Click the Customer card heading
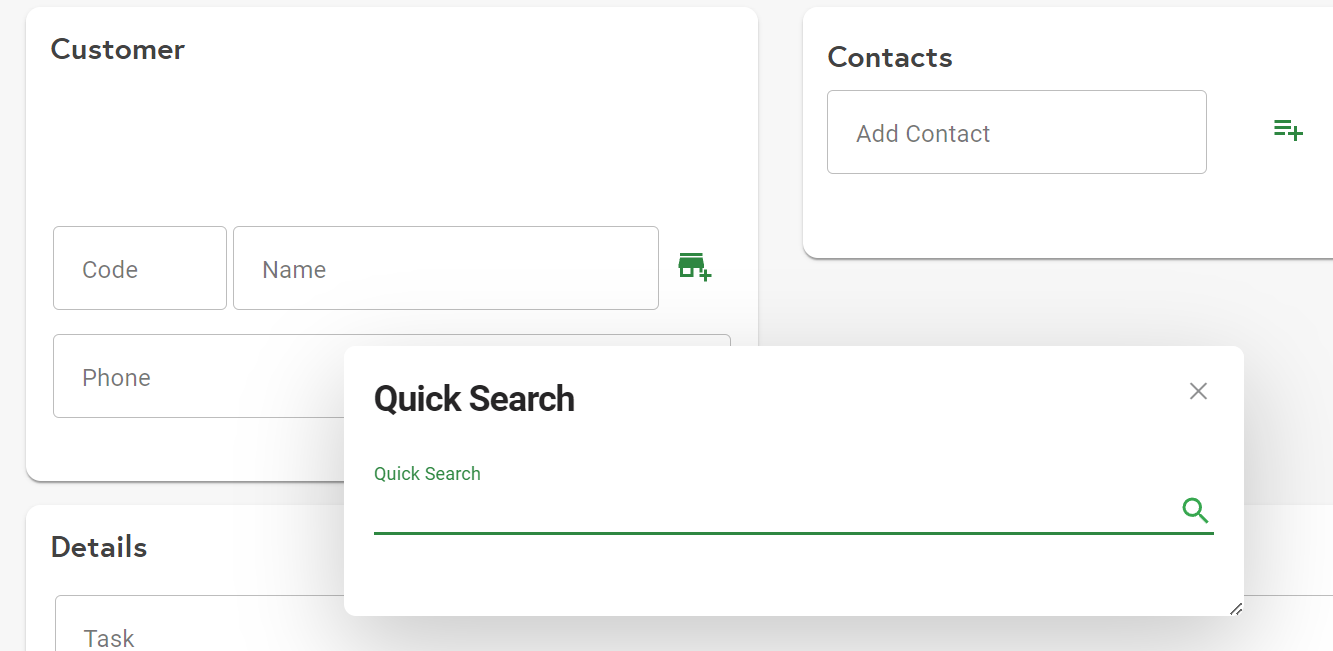The image size is (1333, 651). [118, 50]
